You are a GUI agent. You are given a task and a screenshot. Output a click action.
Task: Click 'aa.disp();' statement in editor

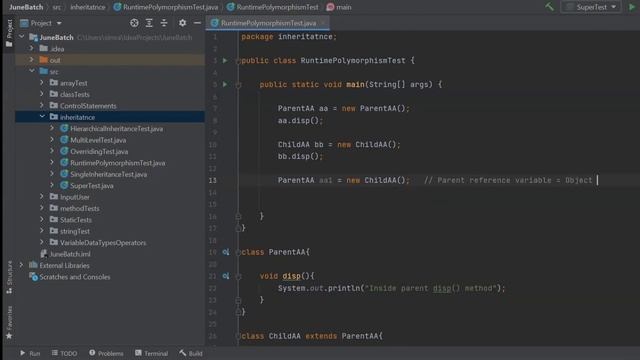(x=300, y=121)
